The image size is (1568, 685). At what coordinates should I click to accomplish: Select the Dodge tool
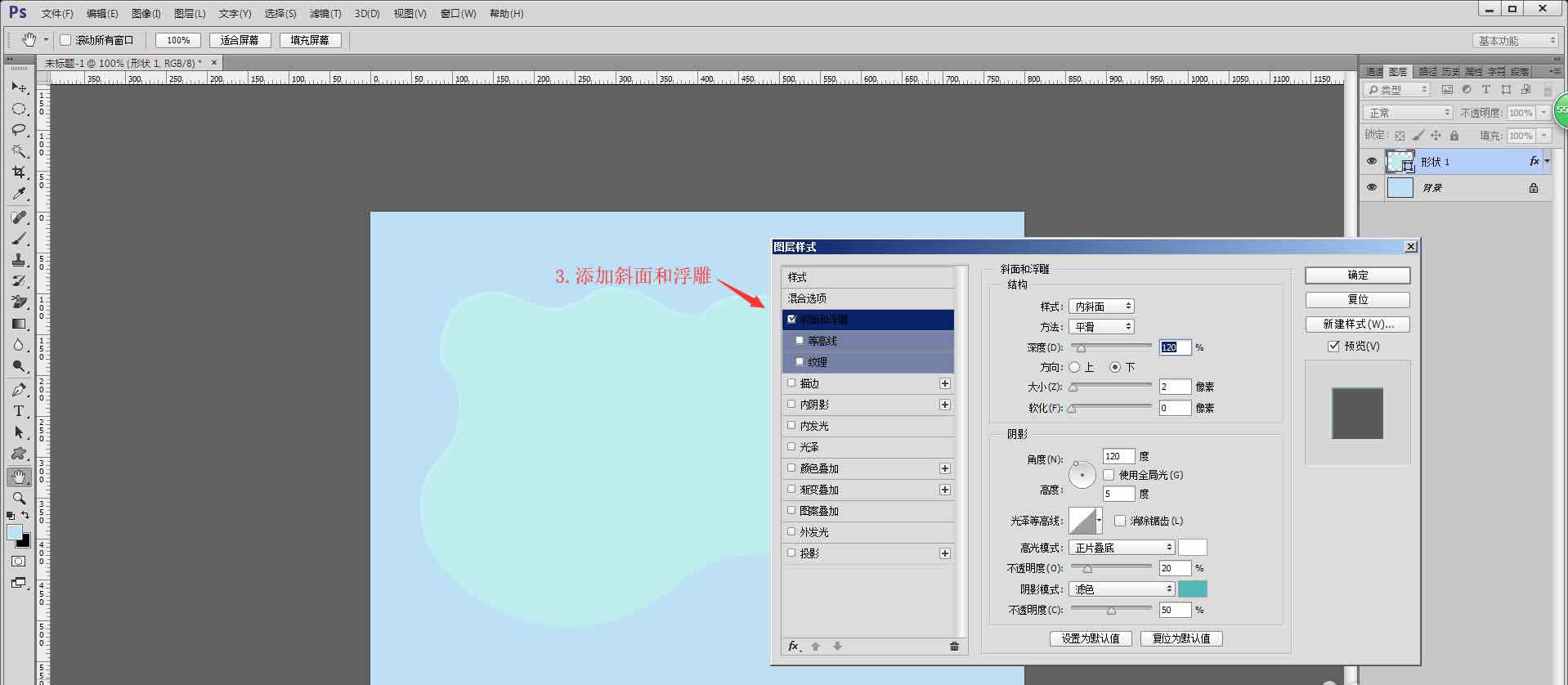tap(19, 366)
